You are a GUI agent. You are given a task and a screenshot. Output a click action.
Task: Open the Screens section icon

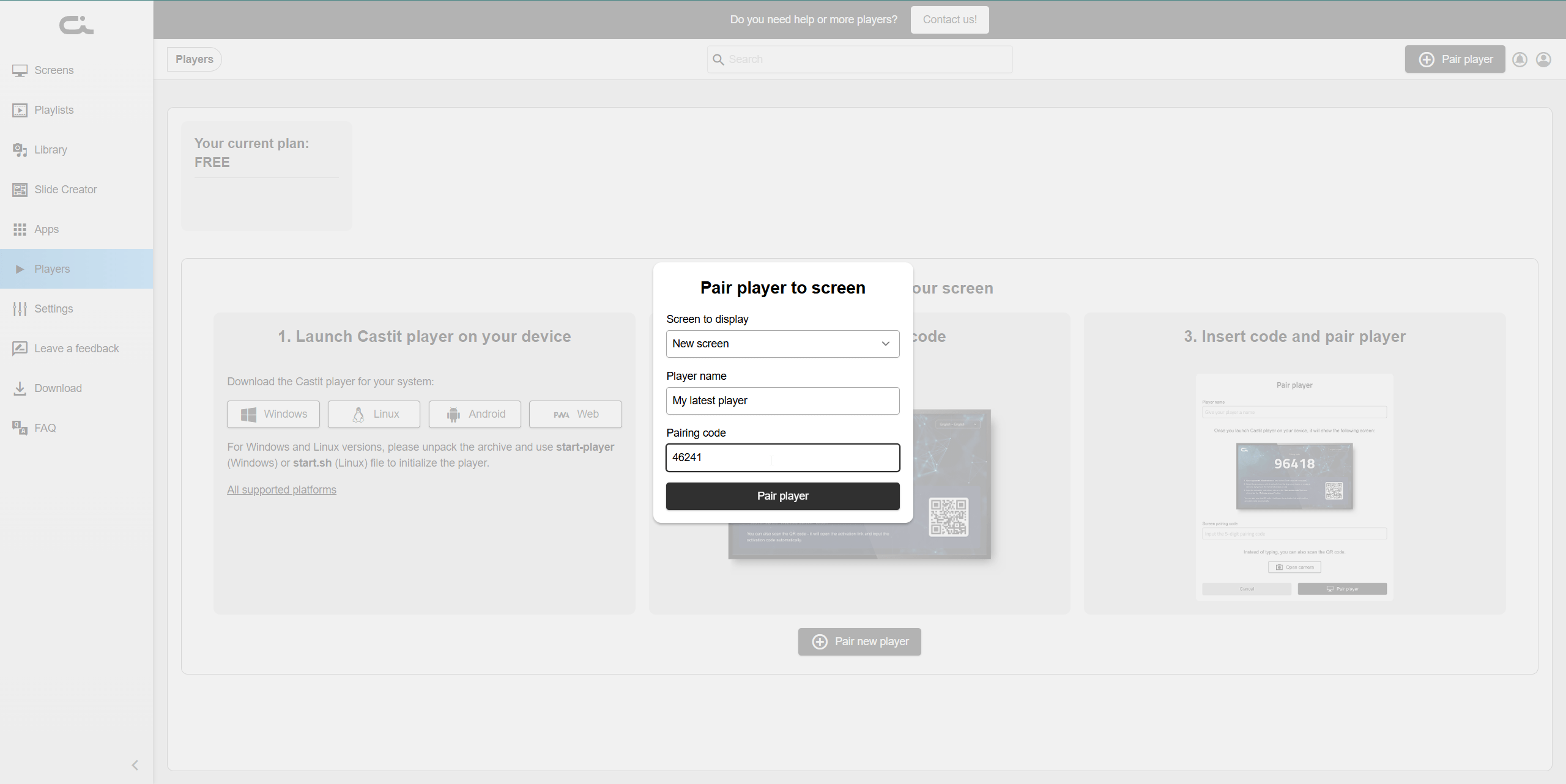click(20, 70)
